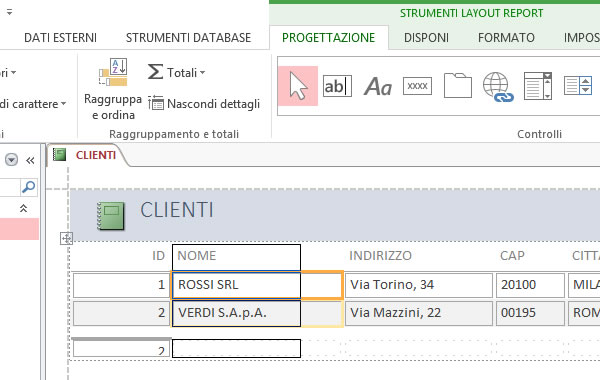
Task: Open navigation pane dropdown arrow
Action: pyautogui.click(x=11, y=160)
